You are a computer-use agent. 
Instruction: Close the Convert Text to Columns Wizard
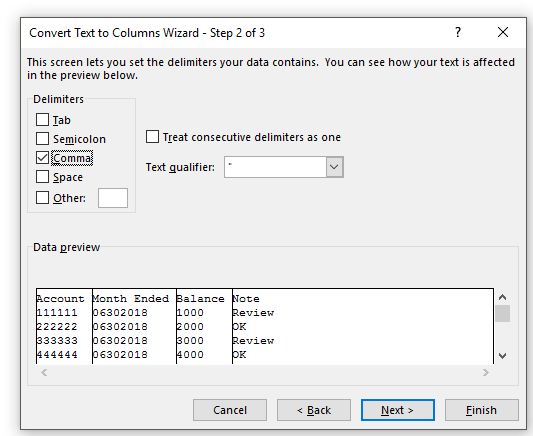503,33
